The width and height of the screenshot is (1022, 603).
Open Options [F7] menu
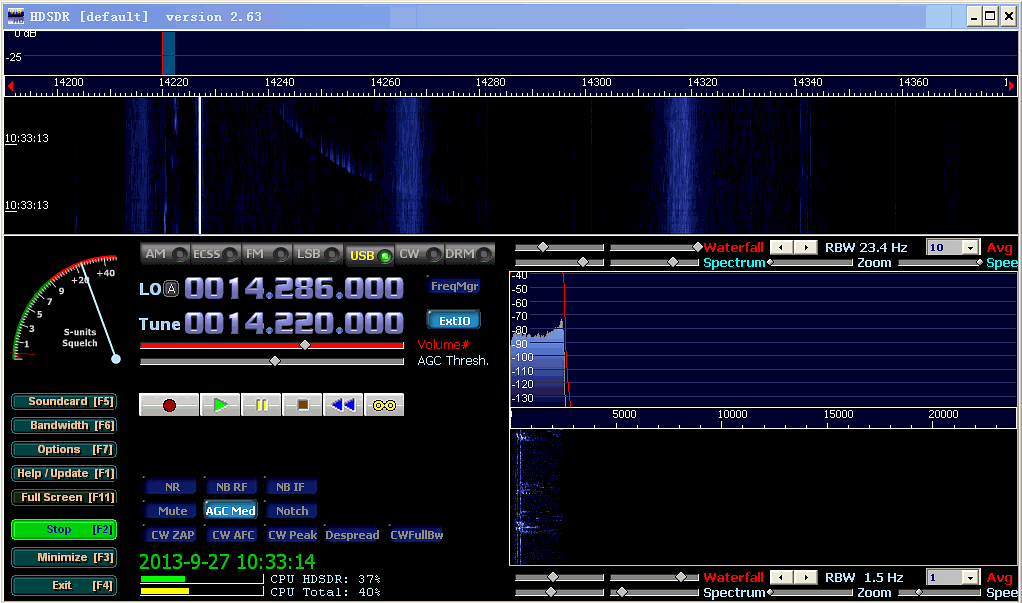(x=64, y=450)
